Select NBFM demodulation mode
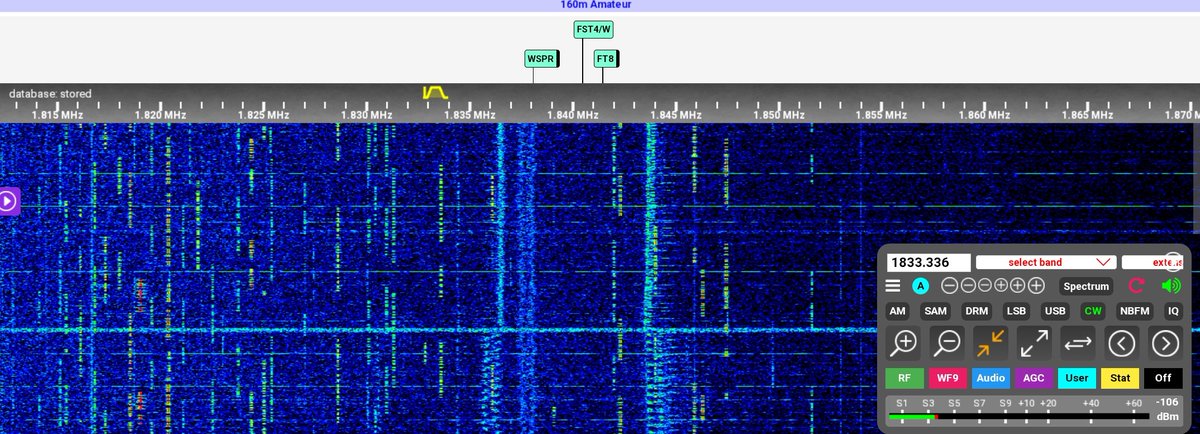This screenshot has height=434, width=1200. coord(1136,311)
